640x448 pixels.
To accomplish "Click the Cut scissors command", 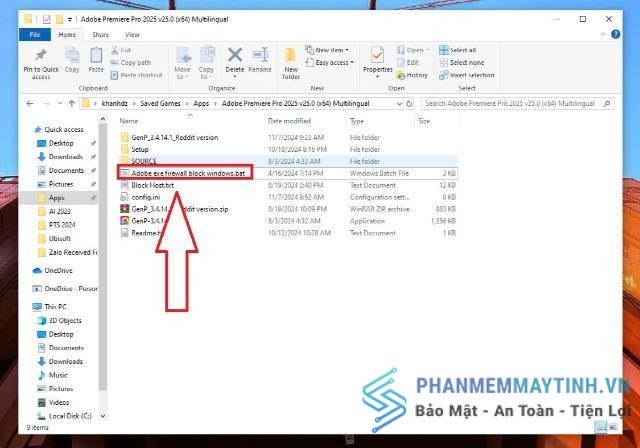I will 121,50.
